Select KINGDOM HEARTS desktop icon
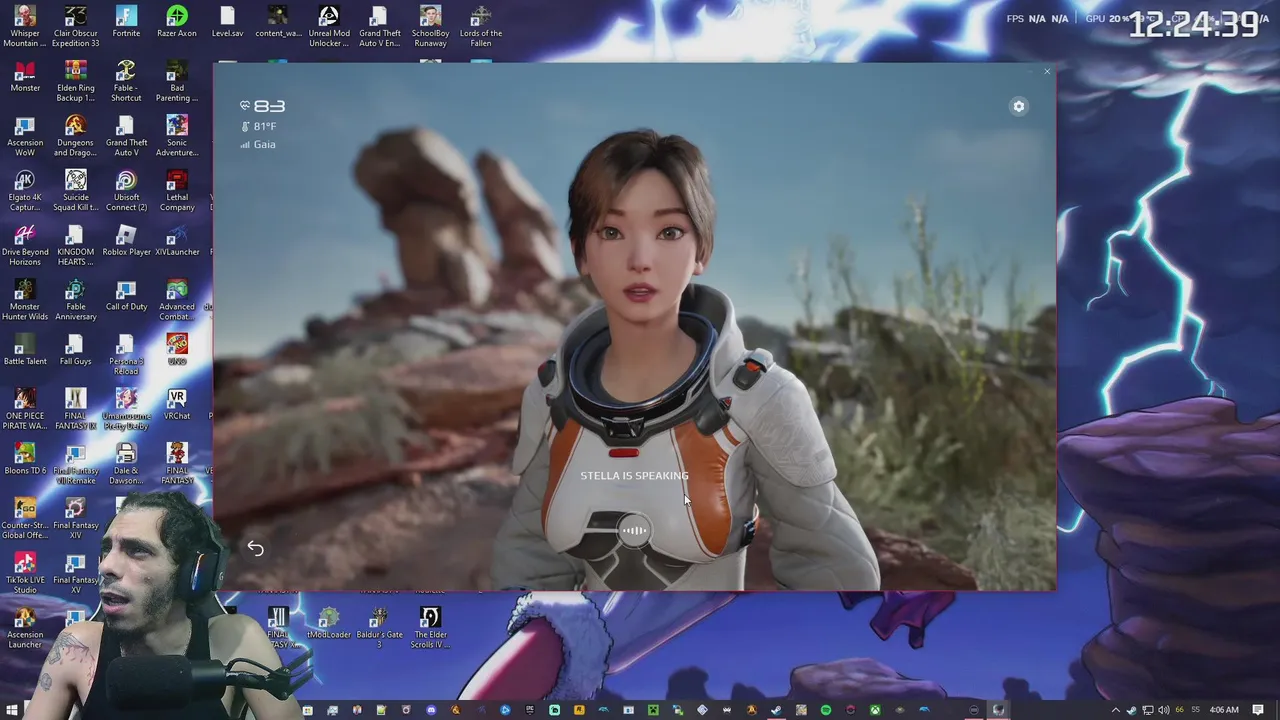The height and width of the screenshot is (720, 1280). [x=76, y=246]
